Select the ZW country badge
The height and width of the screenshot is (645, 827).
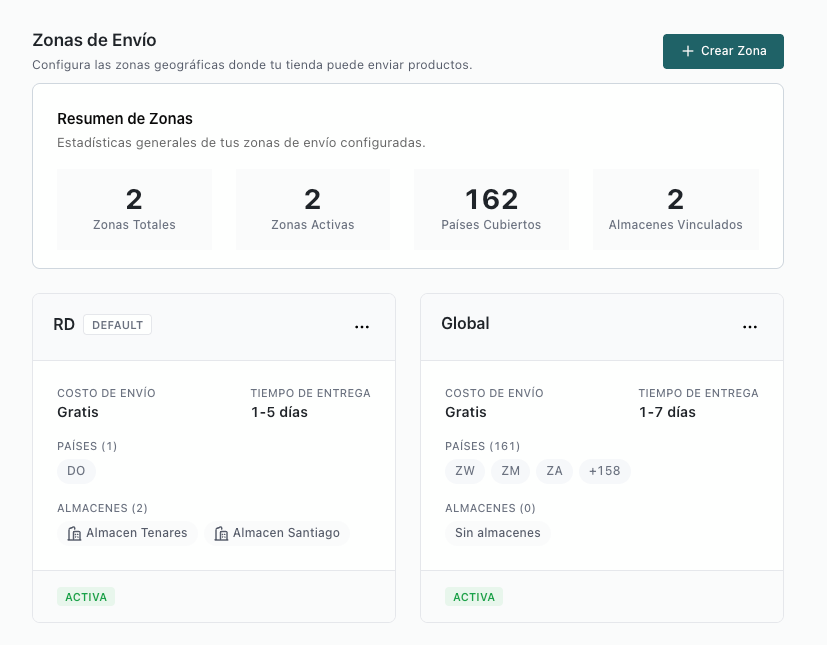[464, 471]
